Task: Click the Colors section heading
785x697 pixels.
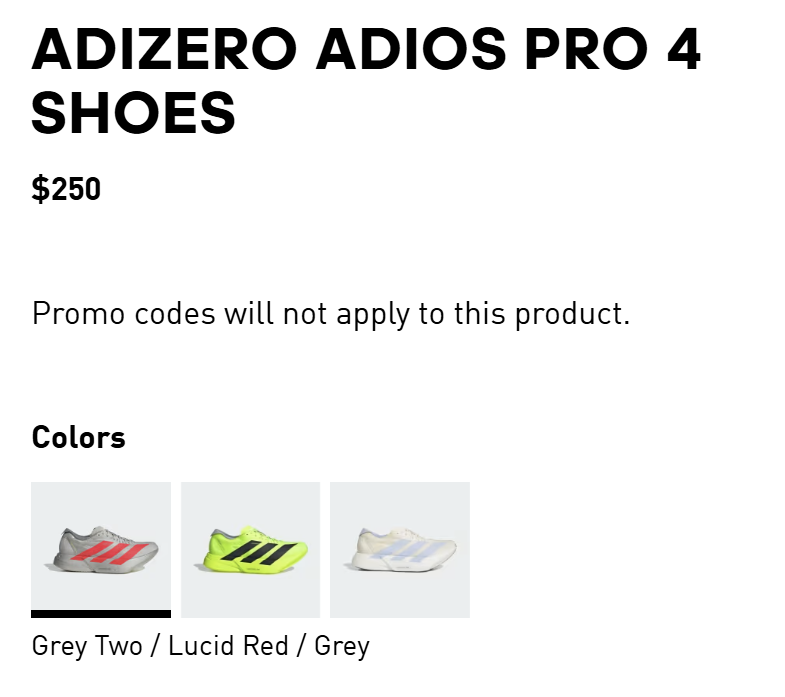Action: pyautogui.click(x=79, y=437)
